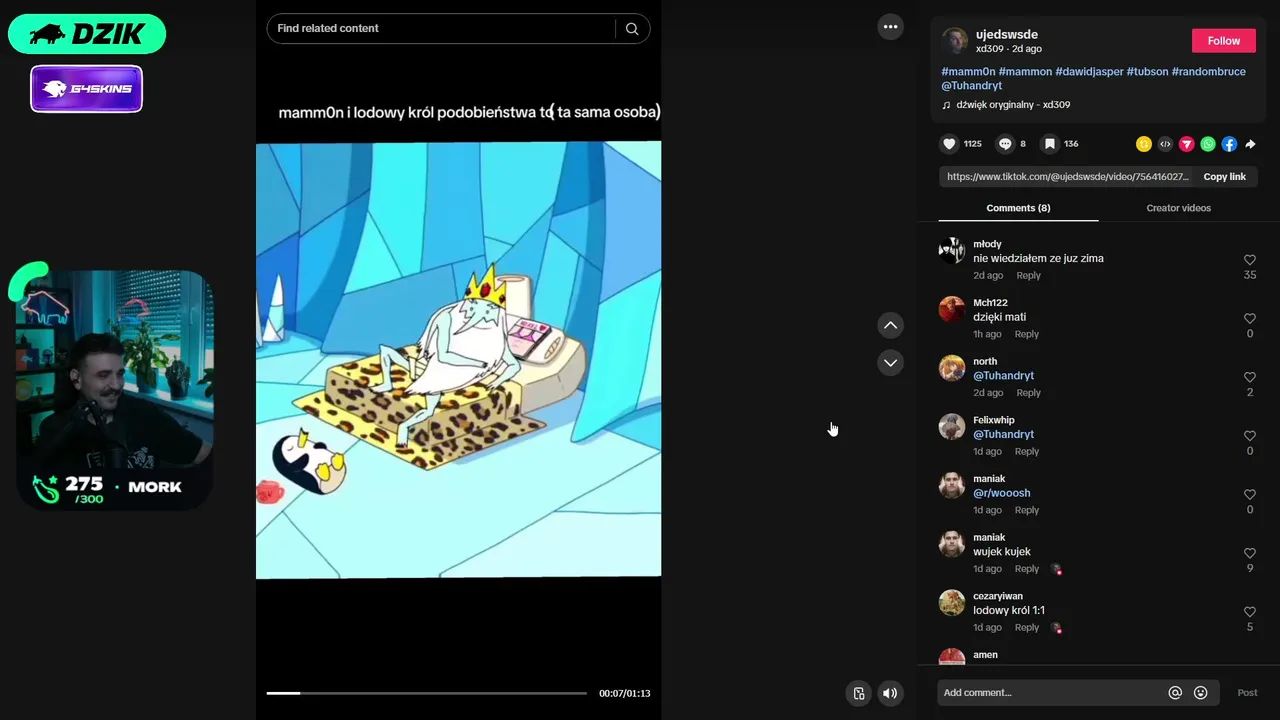Repost using the yellow repost icon
This screenshot has height=720, width=1280.
(x=1144, y=144)
